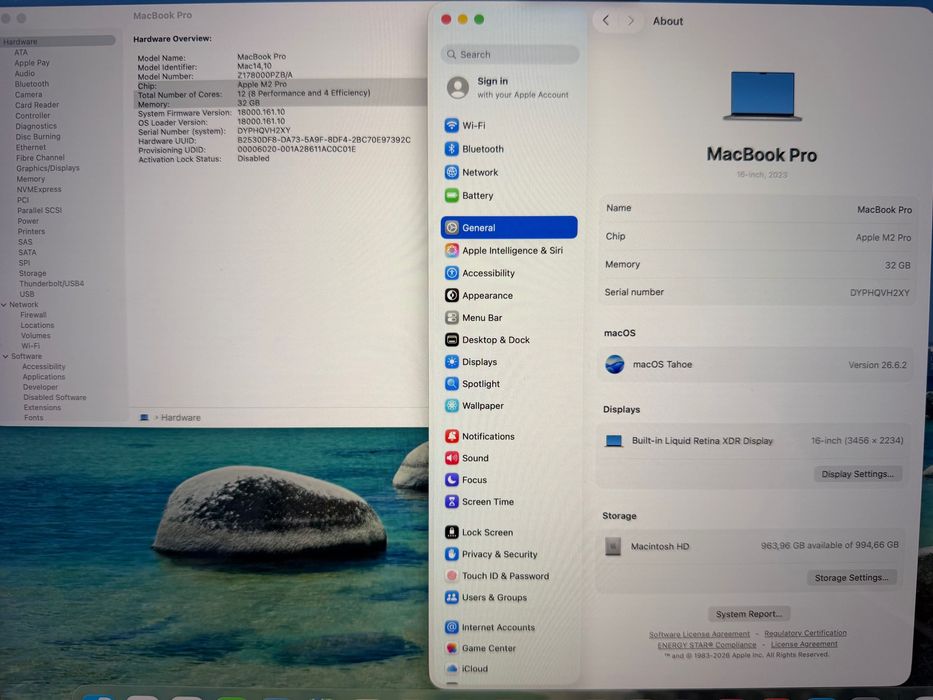933x700 pixels.
Task: Click Macintosh HD drive icon
Action: 613,546
